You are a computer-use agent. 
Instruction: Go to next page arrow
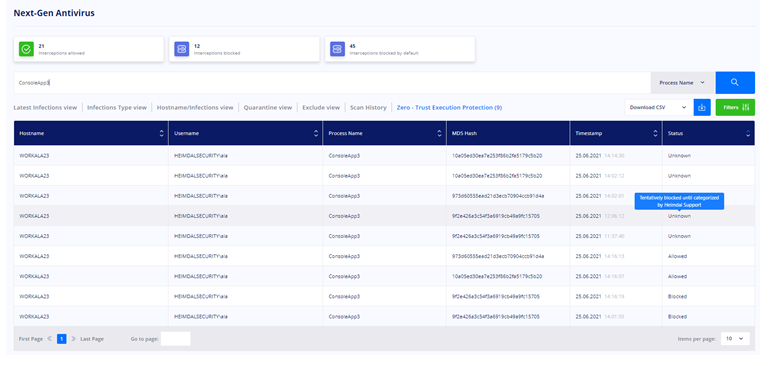click(73, 339)
